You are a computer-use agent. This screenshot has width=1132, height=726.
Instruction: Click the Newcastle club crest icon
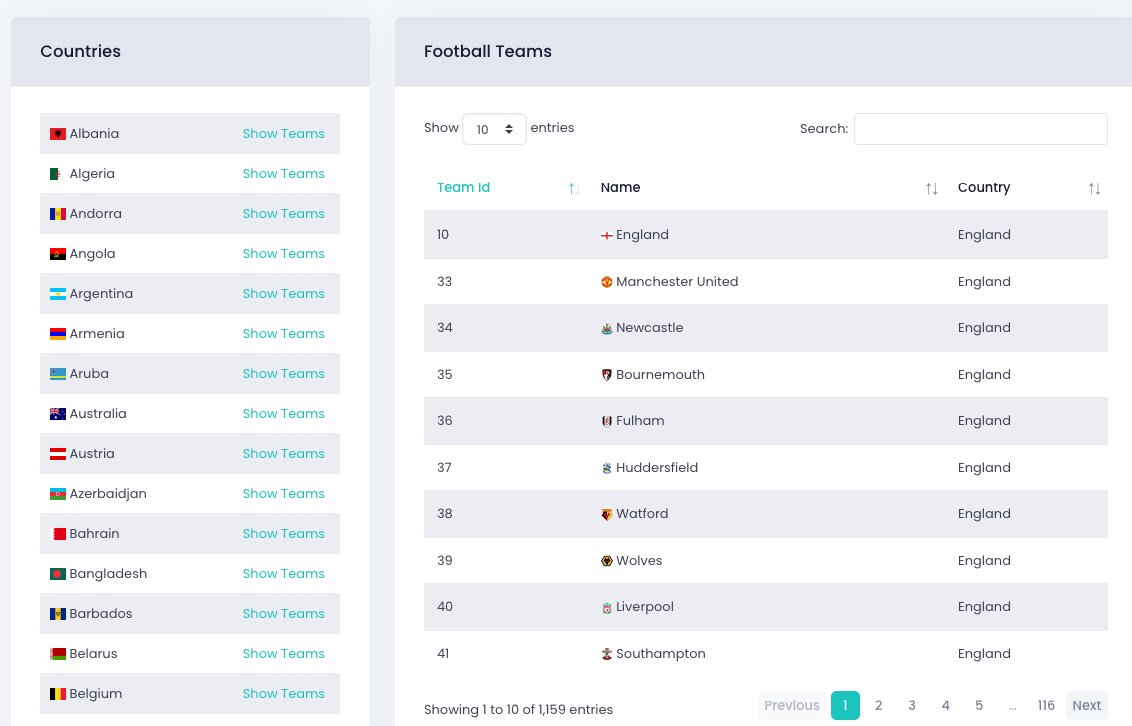pos(606,328)
